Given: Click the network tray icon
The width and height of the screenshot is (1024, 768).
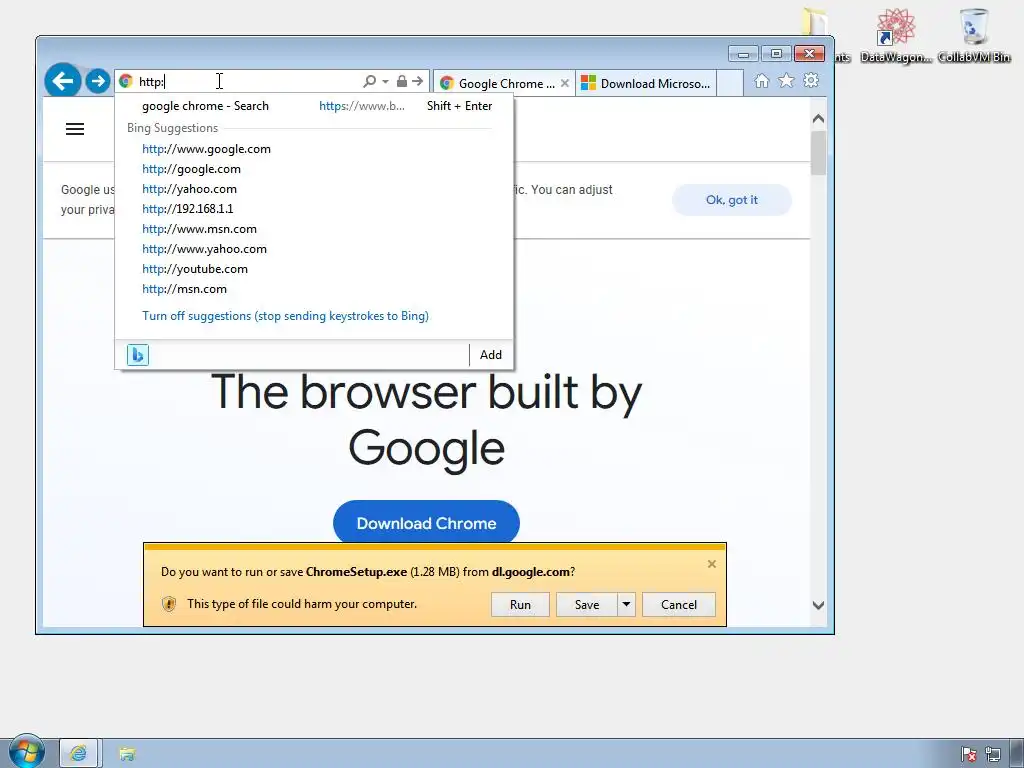Looking at the screenshot, I should coord(993,755).
